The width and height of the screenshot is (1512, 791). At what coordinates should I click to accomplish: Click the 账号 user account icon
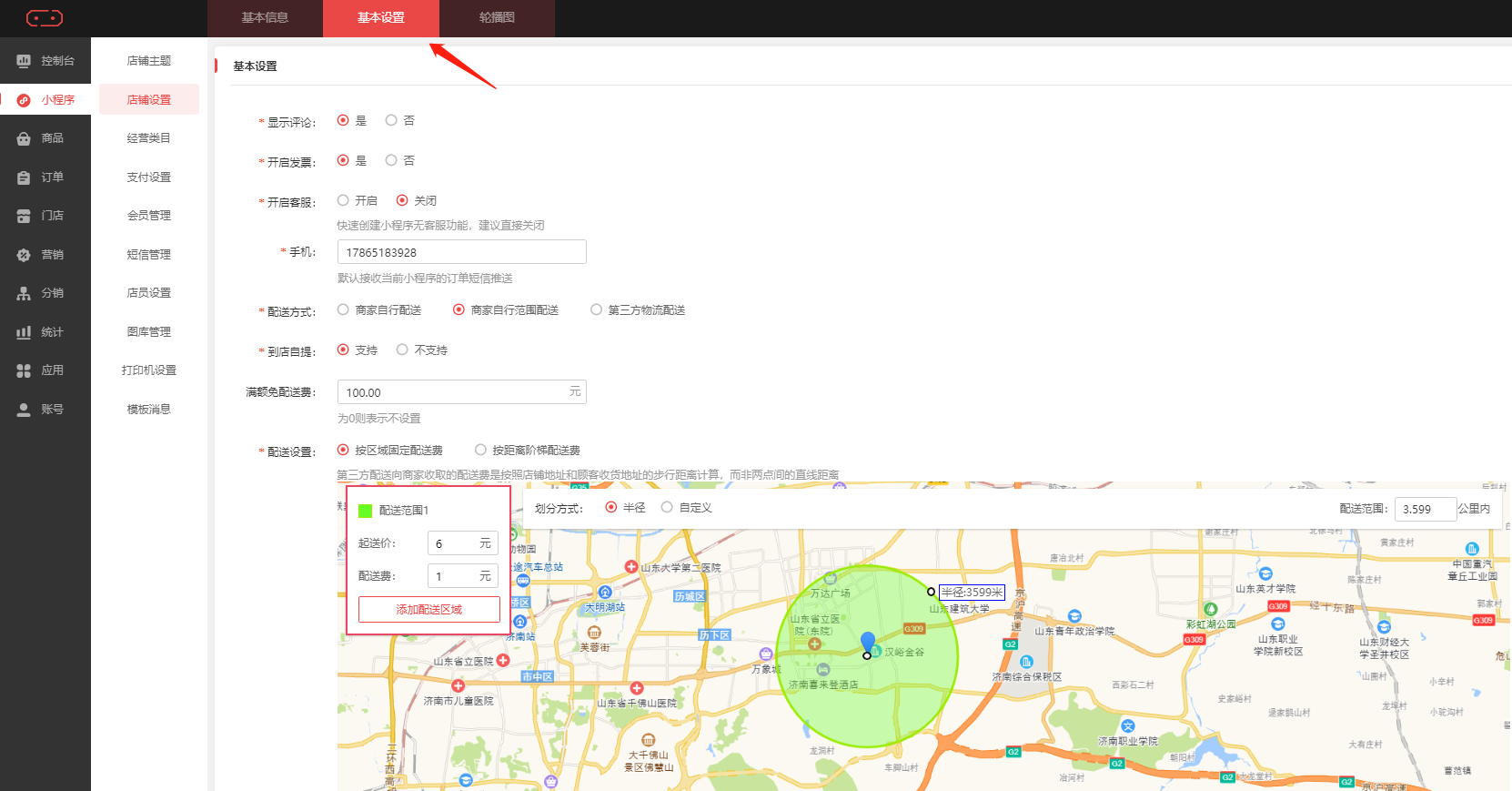point(24,410)
